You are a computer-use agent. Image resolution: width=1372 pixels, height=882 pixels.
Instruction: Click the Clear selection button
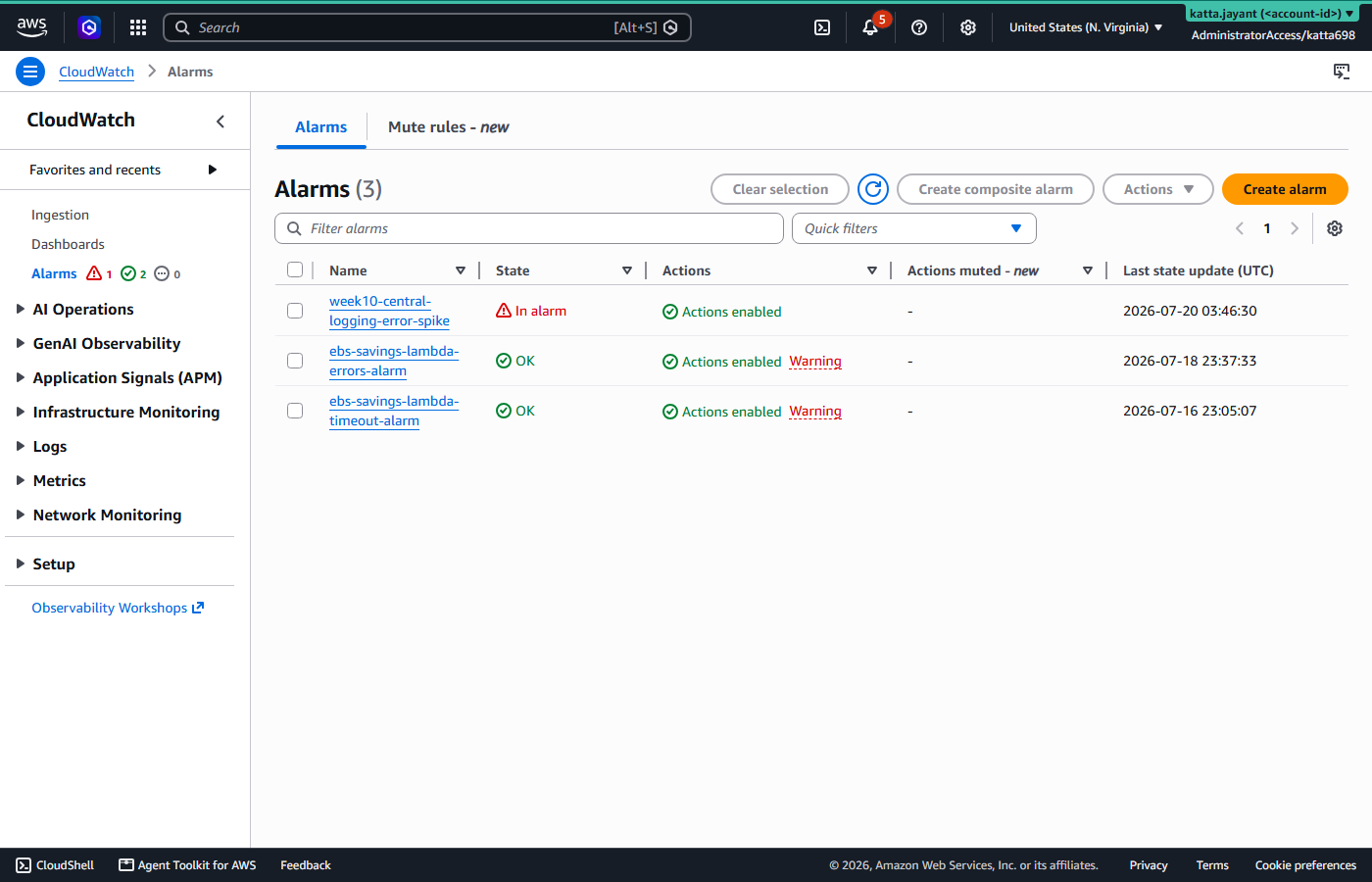click(780, 189)
